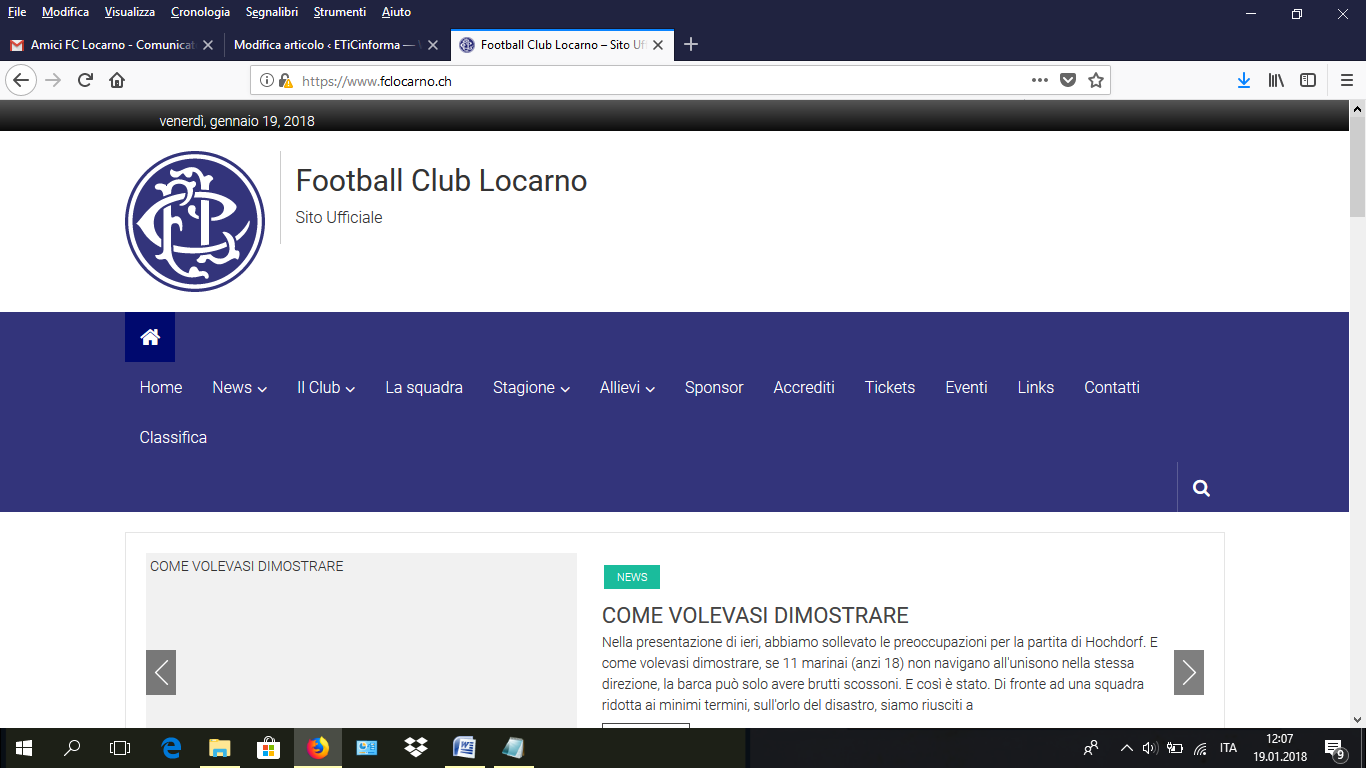
Task: Expand the Il Club dropdown menu
Action: (x=326, y=387)
